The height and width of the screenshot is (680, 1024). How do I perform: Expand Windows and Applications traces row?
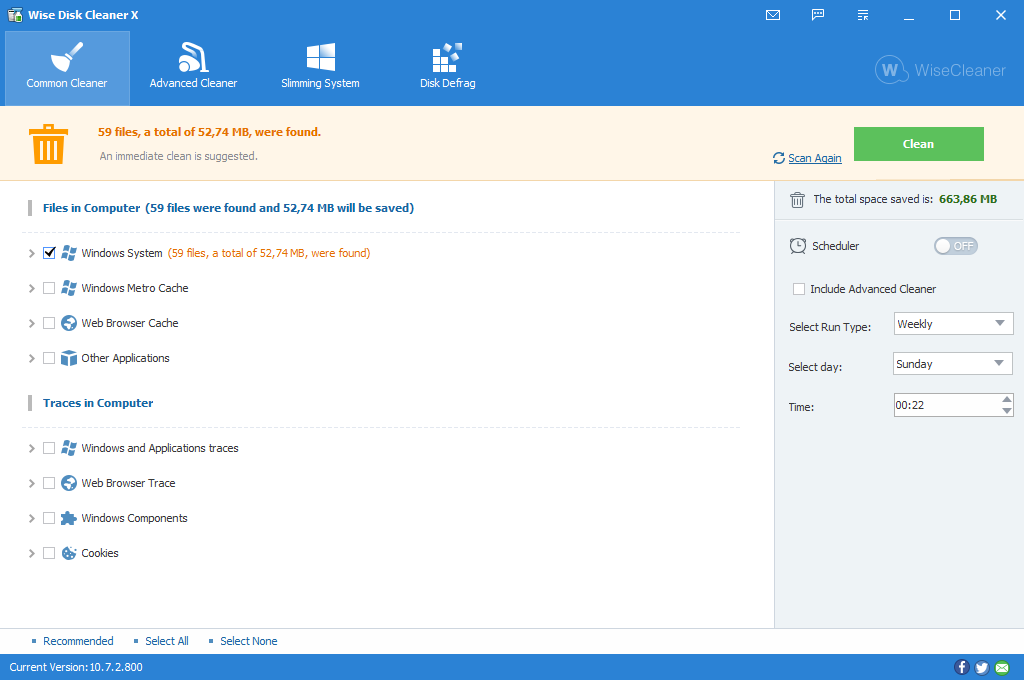[x=31, y=448]
